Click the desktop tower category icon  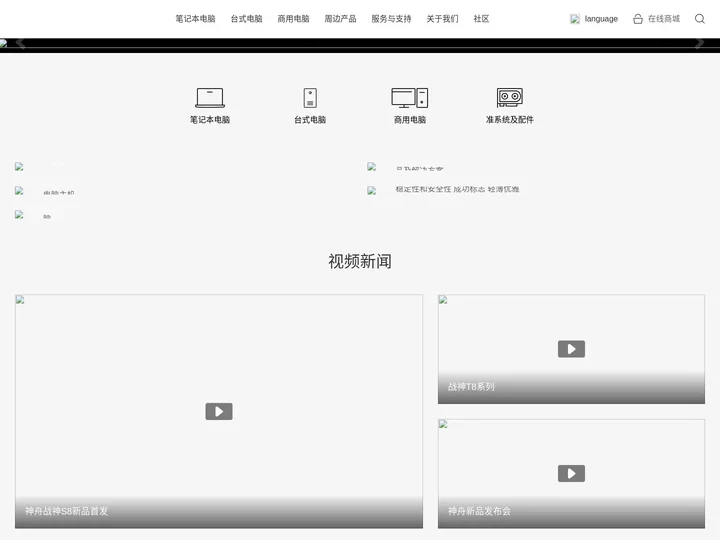point(310,97)
